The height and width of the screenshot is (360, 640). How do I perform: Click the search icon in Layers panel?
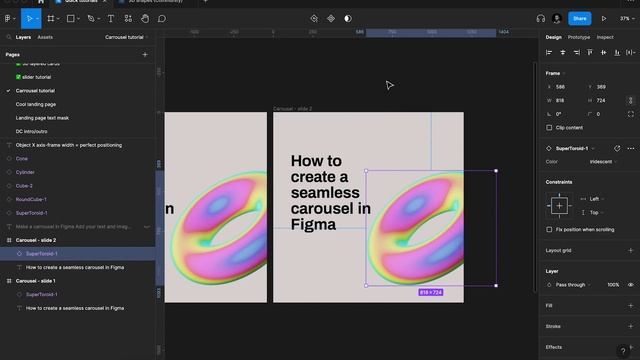pyautogui.click(x=9, y=37)
